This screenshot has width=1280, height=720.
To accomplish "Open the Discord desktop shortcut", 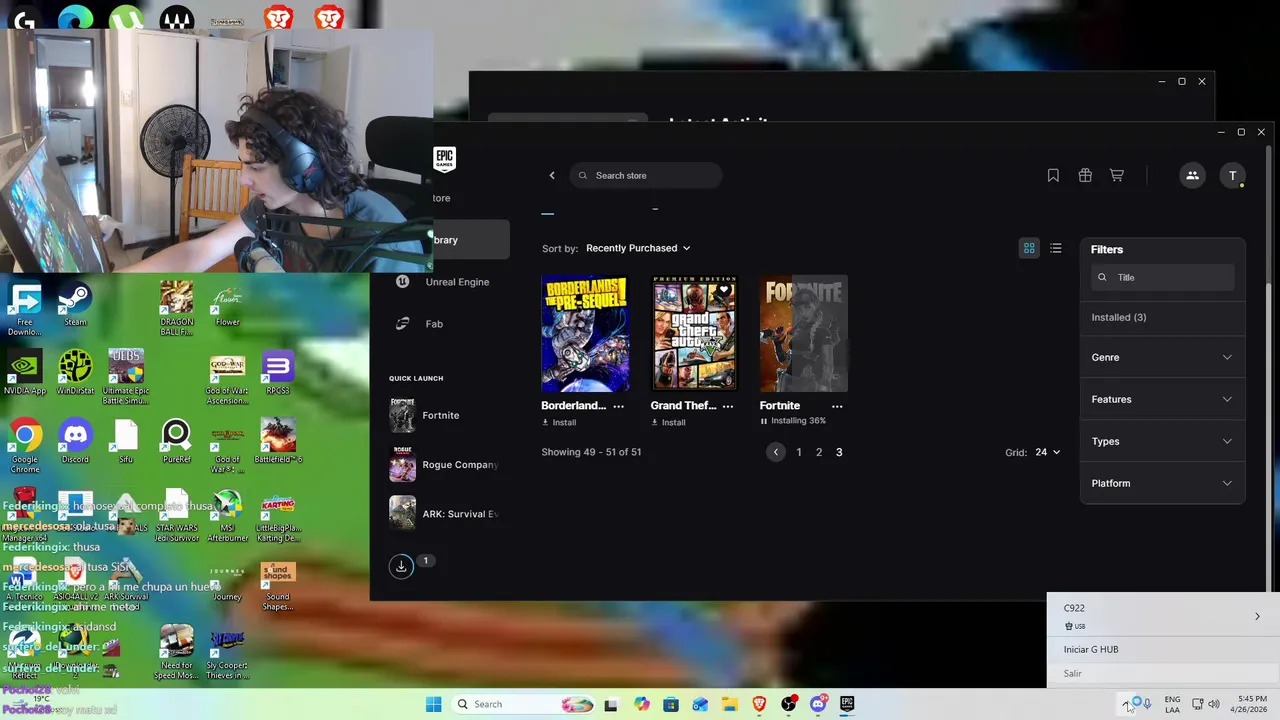I will [75, 441].
